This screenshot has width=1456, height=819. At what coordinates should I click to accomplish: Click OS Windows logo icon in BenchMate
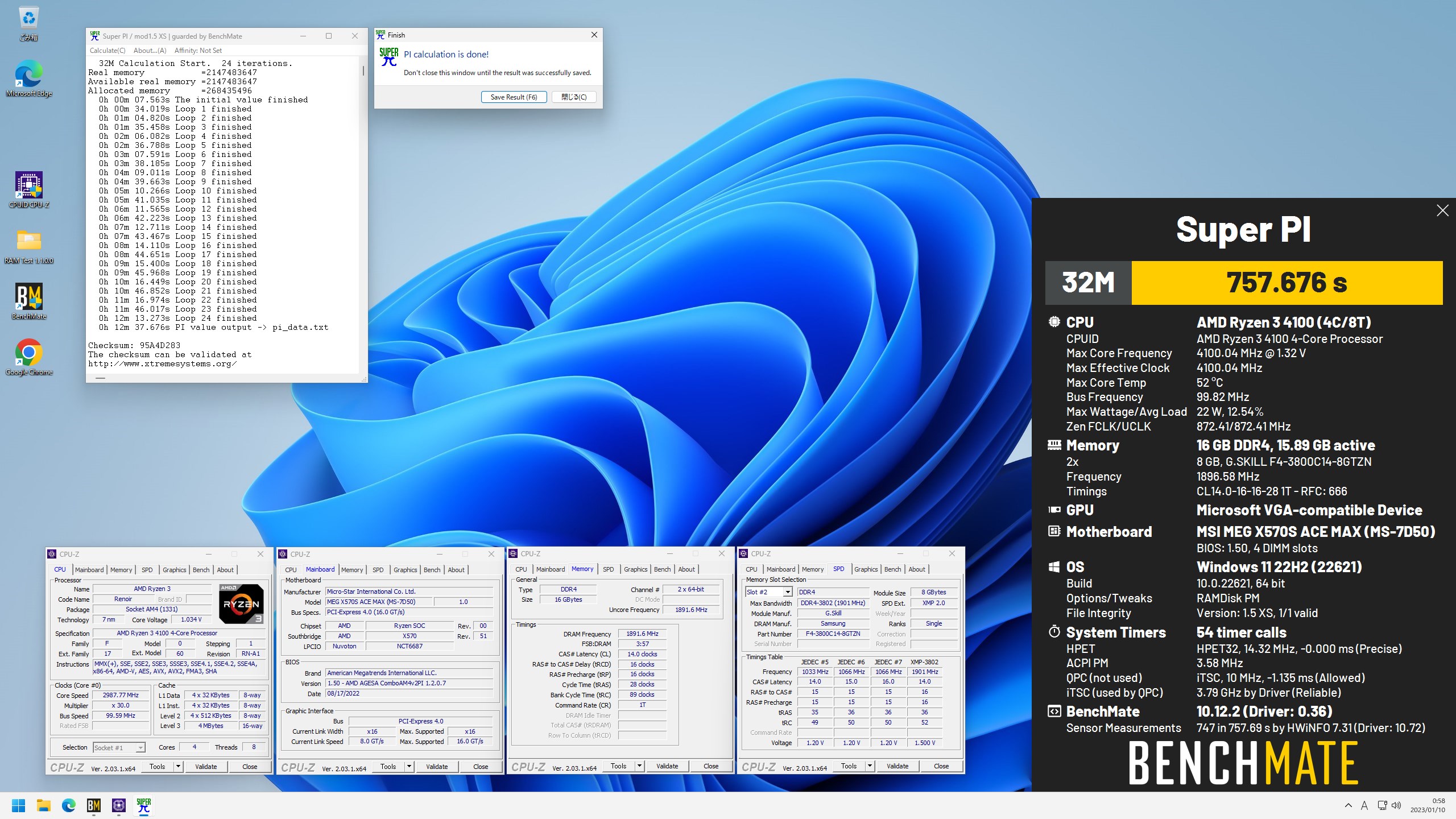(1054, 567)
